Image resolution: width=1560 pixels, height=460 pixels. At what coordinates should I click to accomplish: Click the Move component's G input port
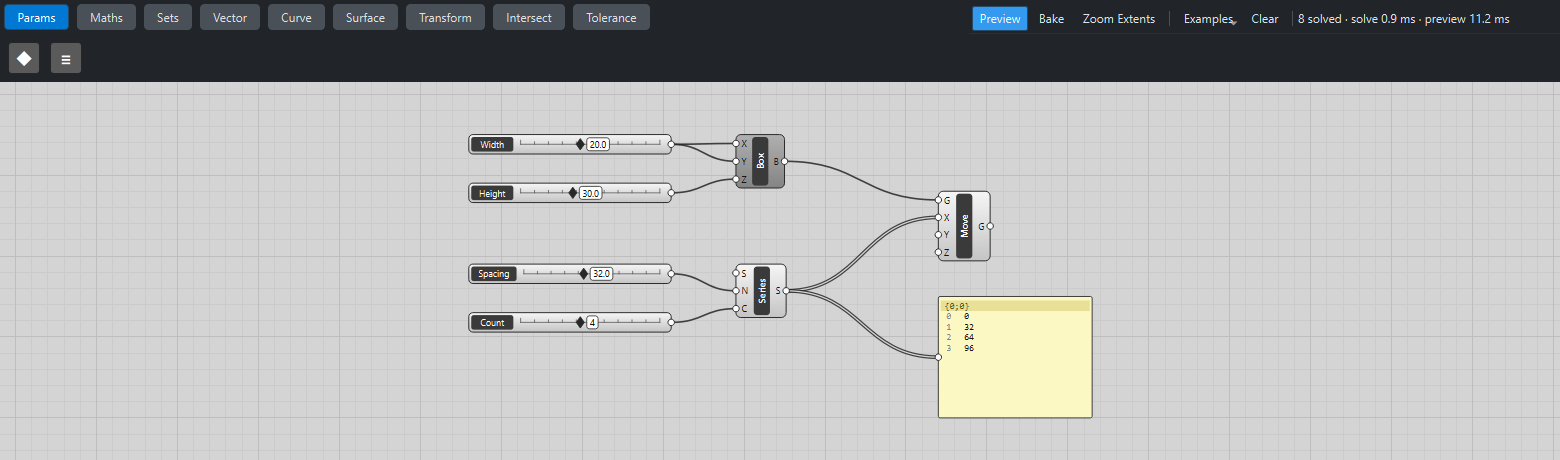click(938, 200)
